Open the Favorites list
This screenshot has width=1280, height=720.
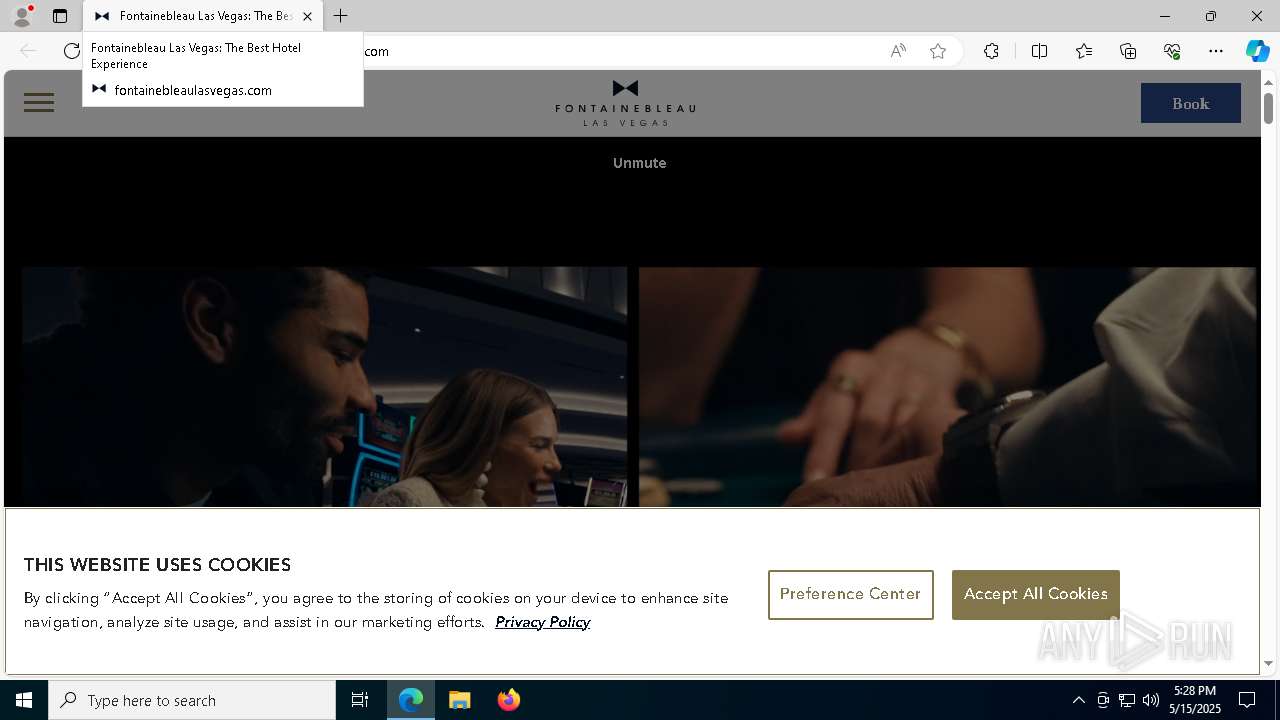[x=1084, y=51]
